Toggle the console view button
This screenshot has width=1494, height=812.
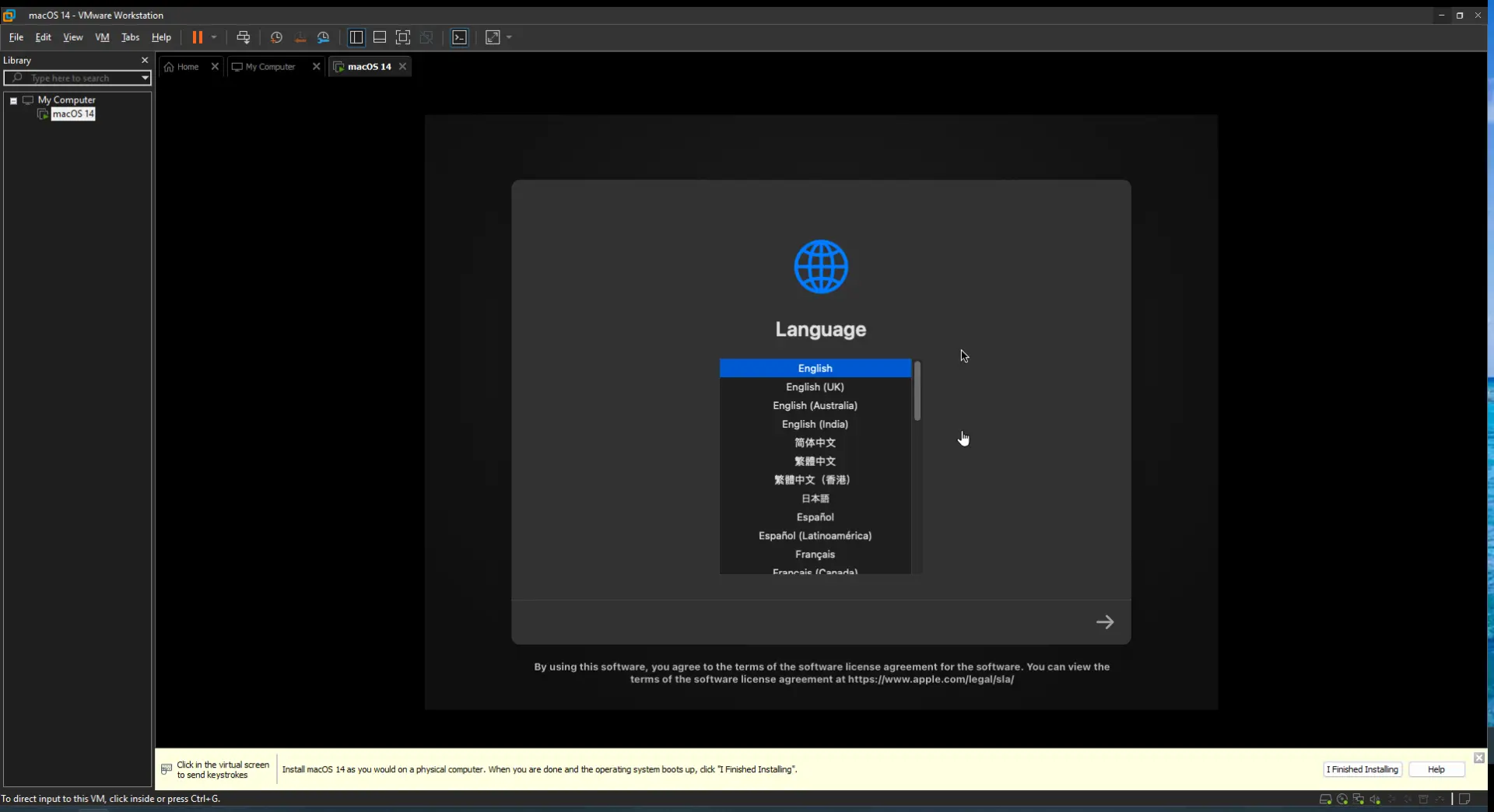click(460, 37)
